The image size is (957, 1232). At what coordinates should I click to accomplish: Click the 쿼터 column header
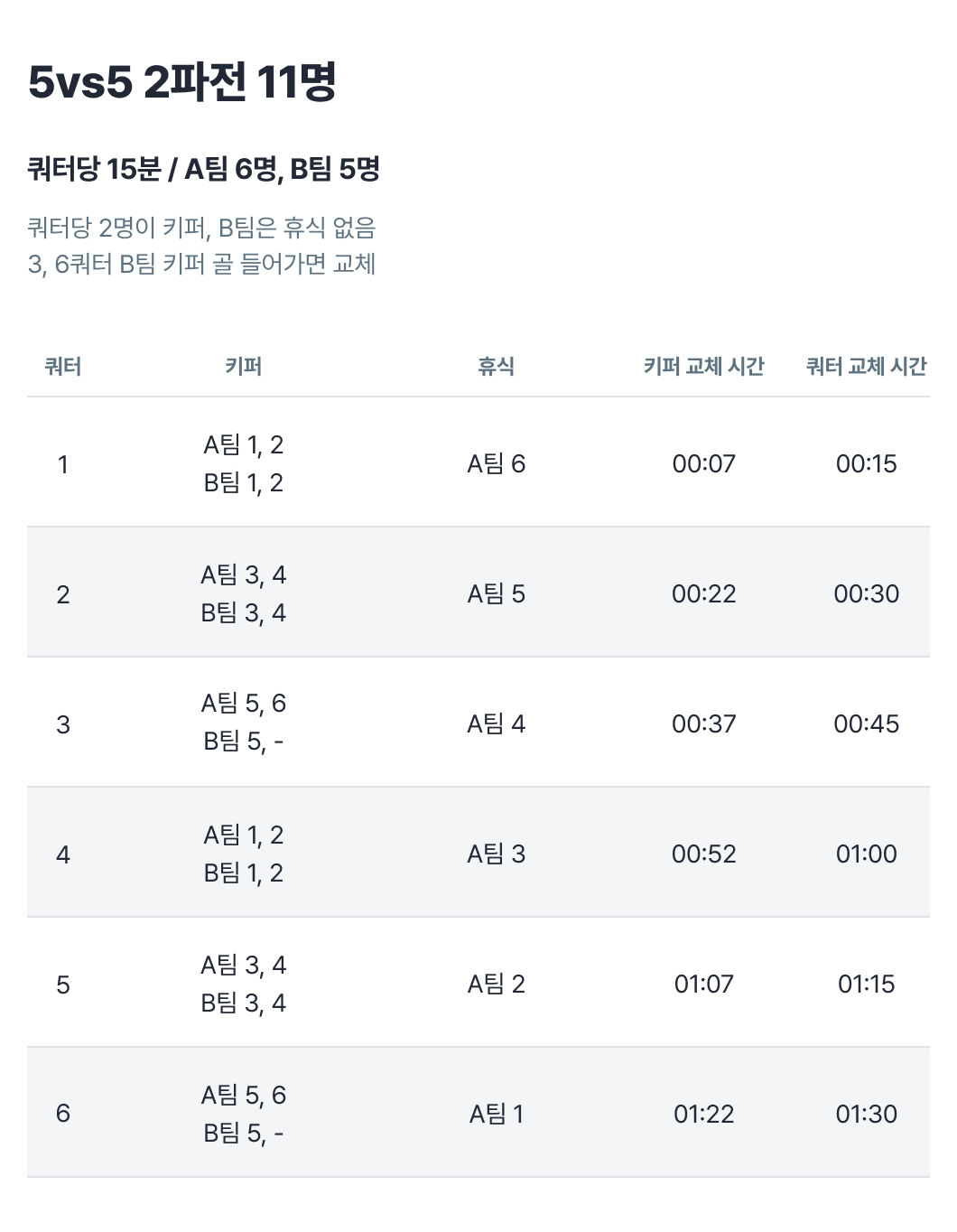(x=63, y=366)
